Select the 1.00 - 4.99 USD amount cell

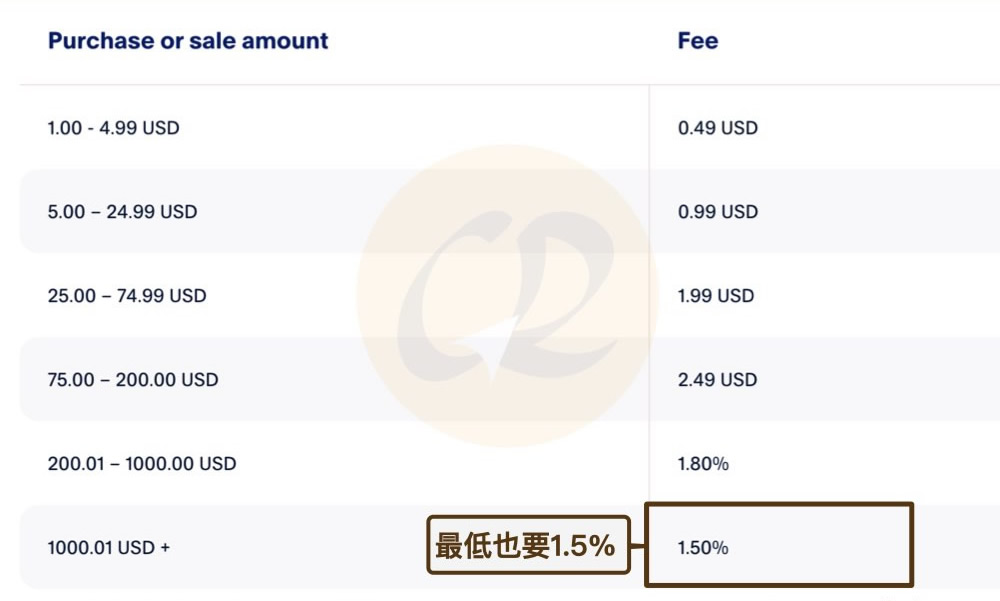[x=113, y=128]
